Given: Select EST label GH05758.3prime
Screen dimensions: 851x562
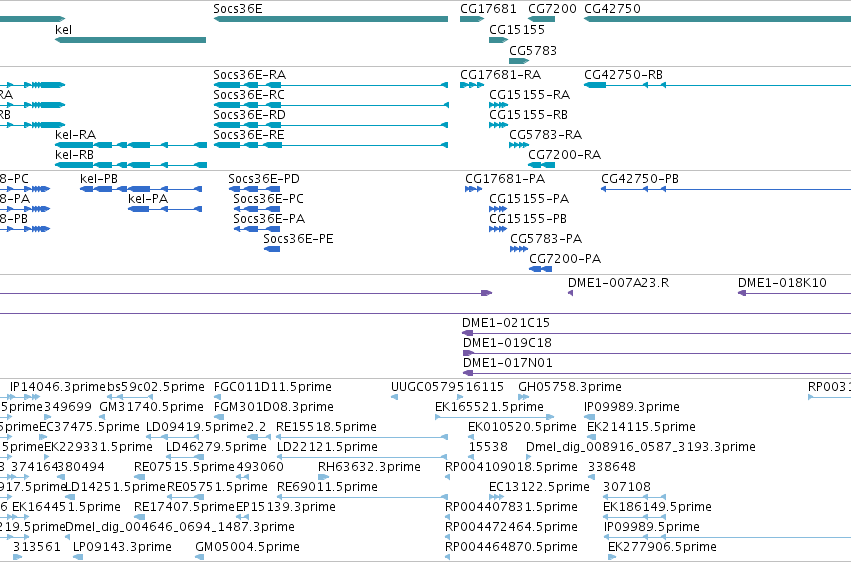Looking at the screenshot, I should click(570, 387).
